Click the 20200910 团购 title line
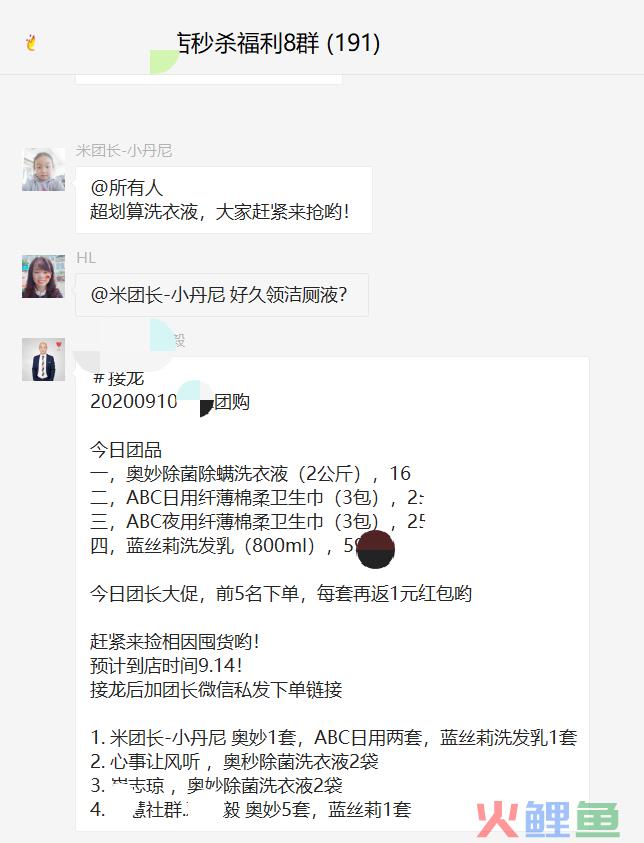The image size is (644, 843). click(x=170, y=402)
